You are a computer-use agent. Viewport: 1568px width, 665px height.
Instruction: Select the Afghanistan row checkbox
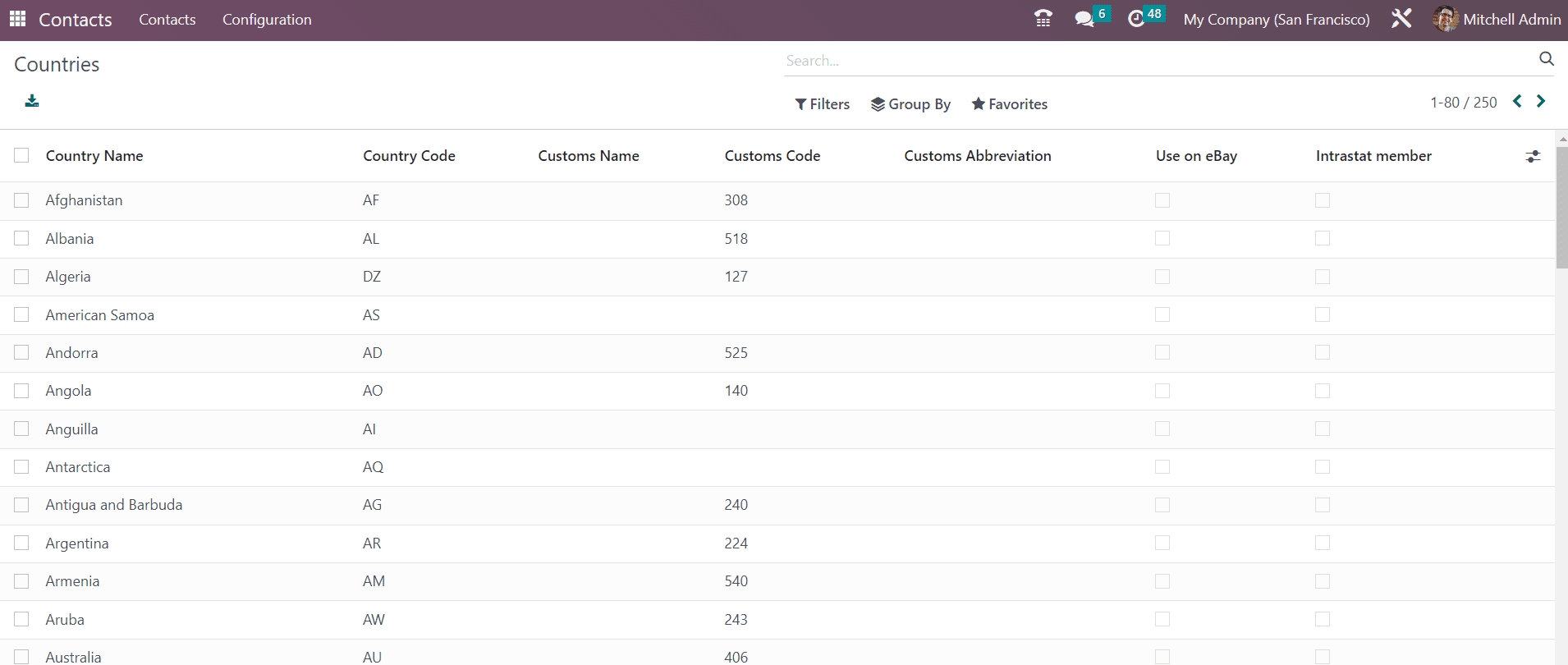(x=21, y=200)
